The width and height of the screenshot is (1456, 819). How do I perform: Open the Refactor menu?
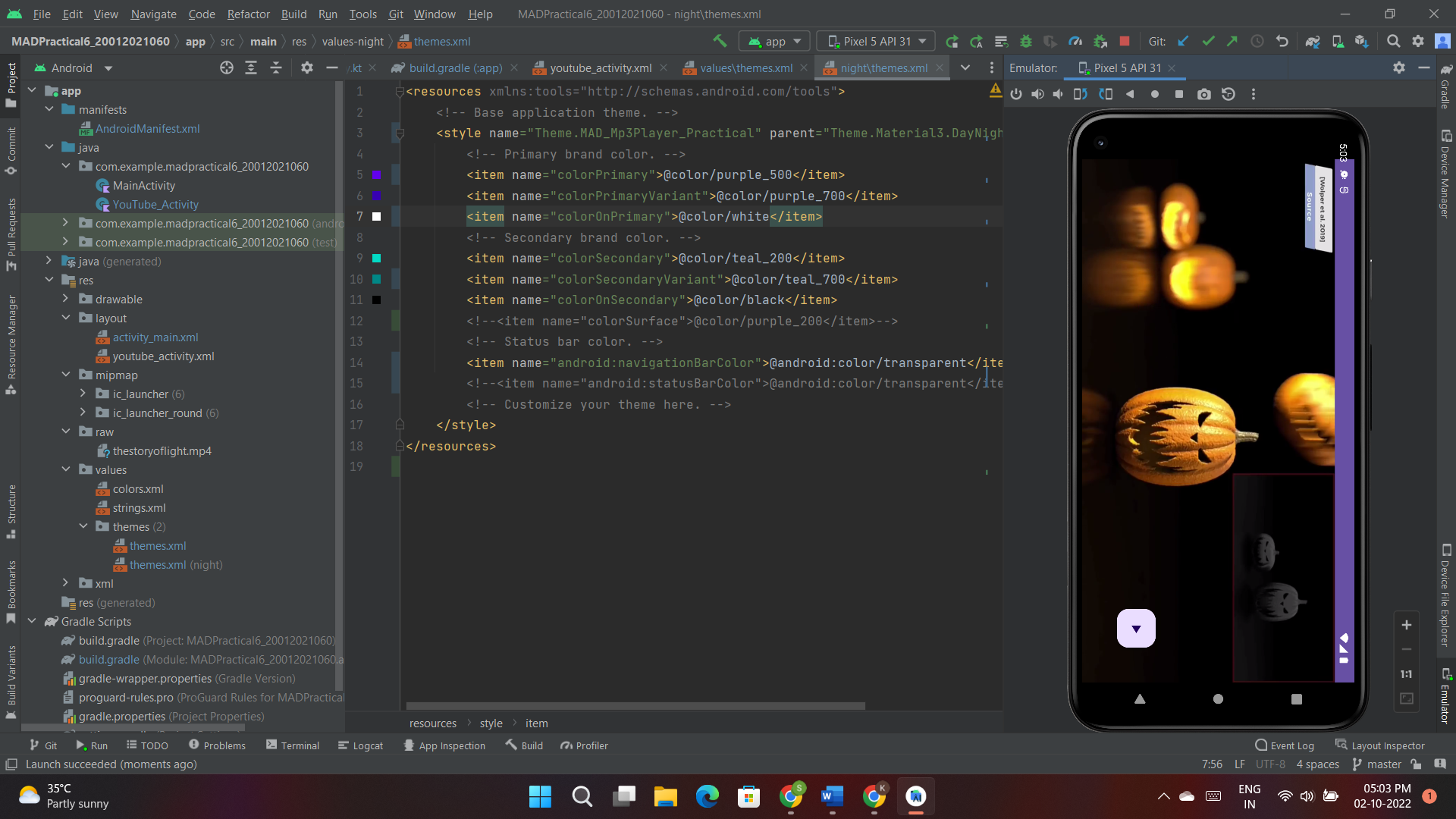click(248, 14)
